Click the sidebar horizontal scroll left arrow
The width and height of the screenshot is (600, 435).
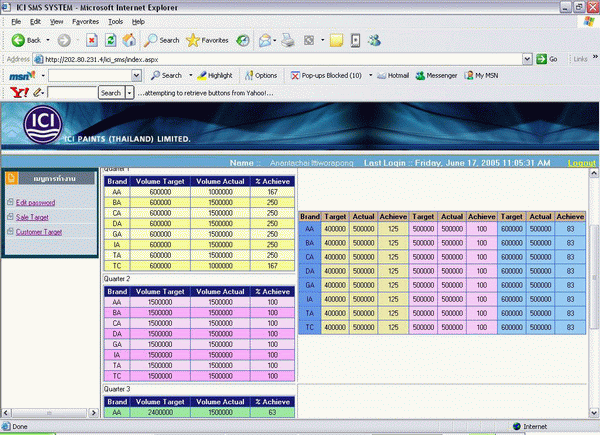[6, 413]
